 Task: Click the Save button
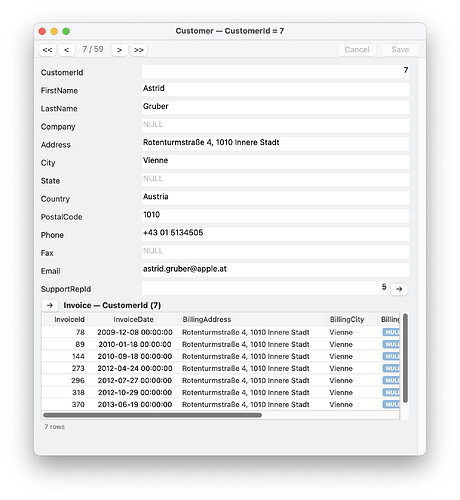coord(400,50)
